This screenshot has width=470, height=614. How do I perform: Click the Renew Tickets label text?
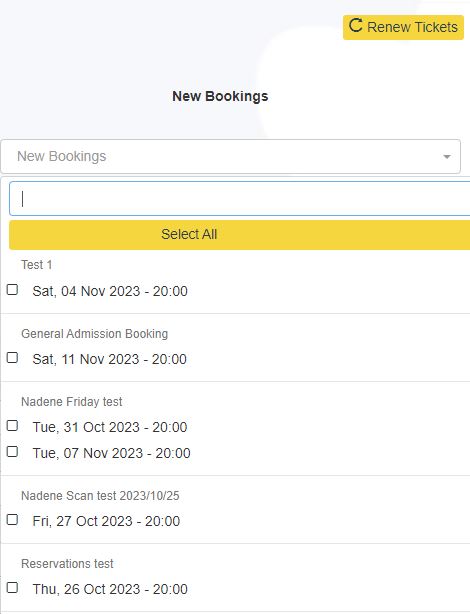coord(412,27)
